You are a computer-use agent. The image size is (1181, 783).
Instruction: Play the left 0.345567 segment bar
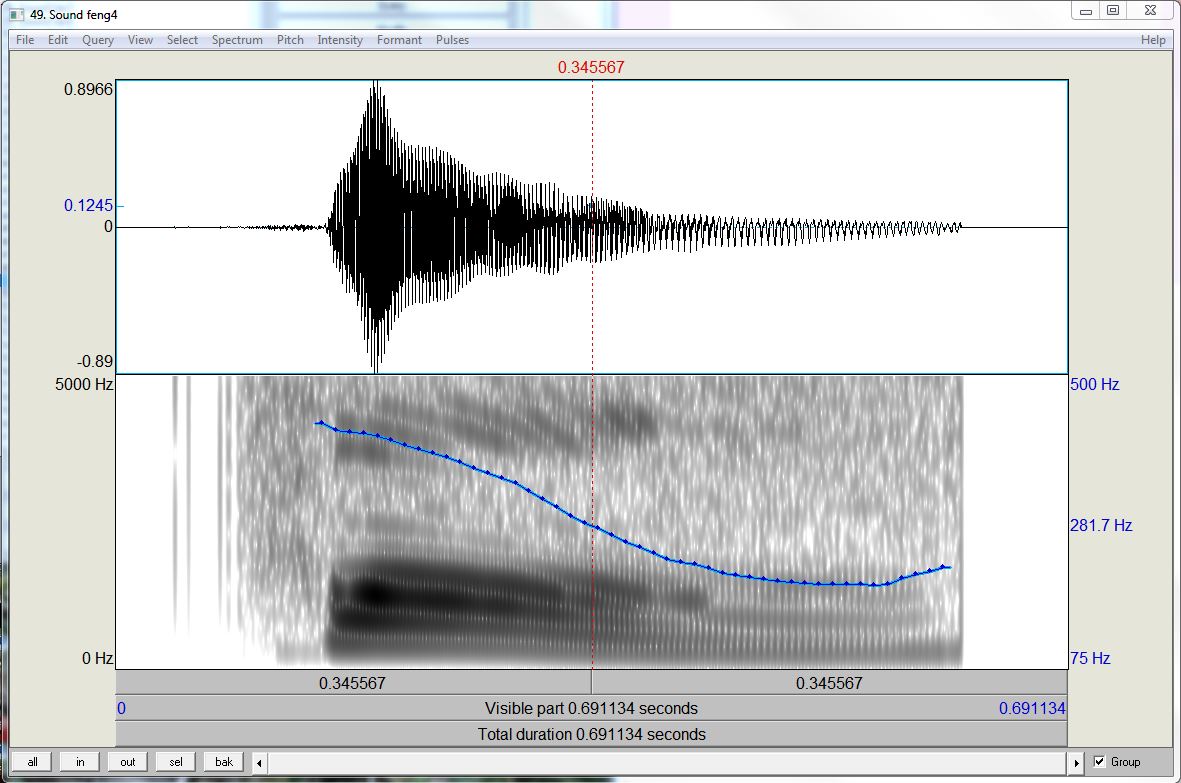[x=352, y=683]
